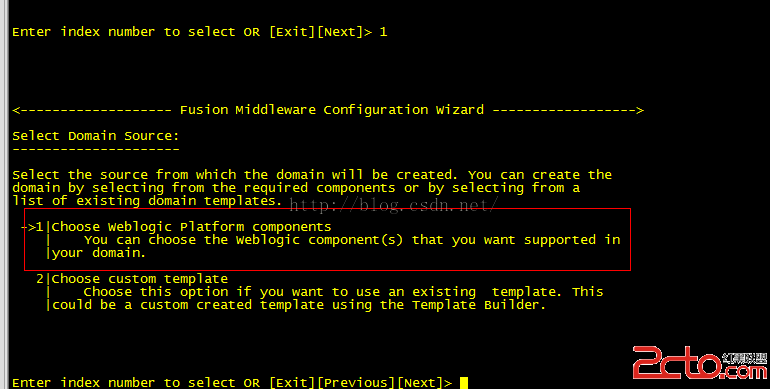Click the paragraph about existing domain templates
This screenshot has height=389, width=770.
[312, 188]
